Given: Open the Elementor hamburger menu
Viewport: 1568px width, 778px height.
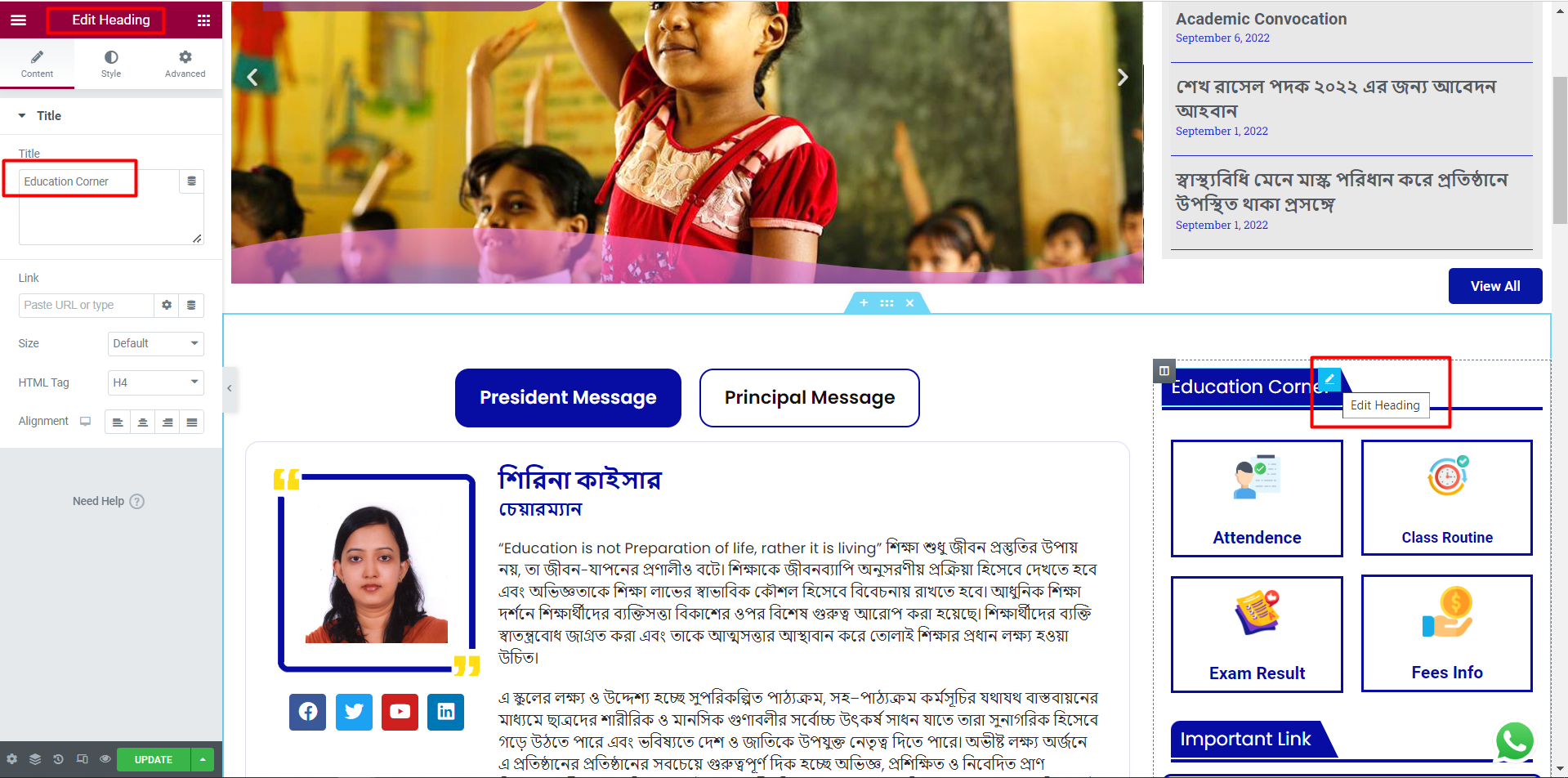Looking at the screenshot, I should point(18,20).
